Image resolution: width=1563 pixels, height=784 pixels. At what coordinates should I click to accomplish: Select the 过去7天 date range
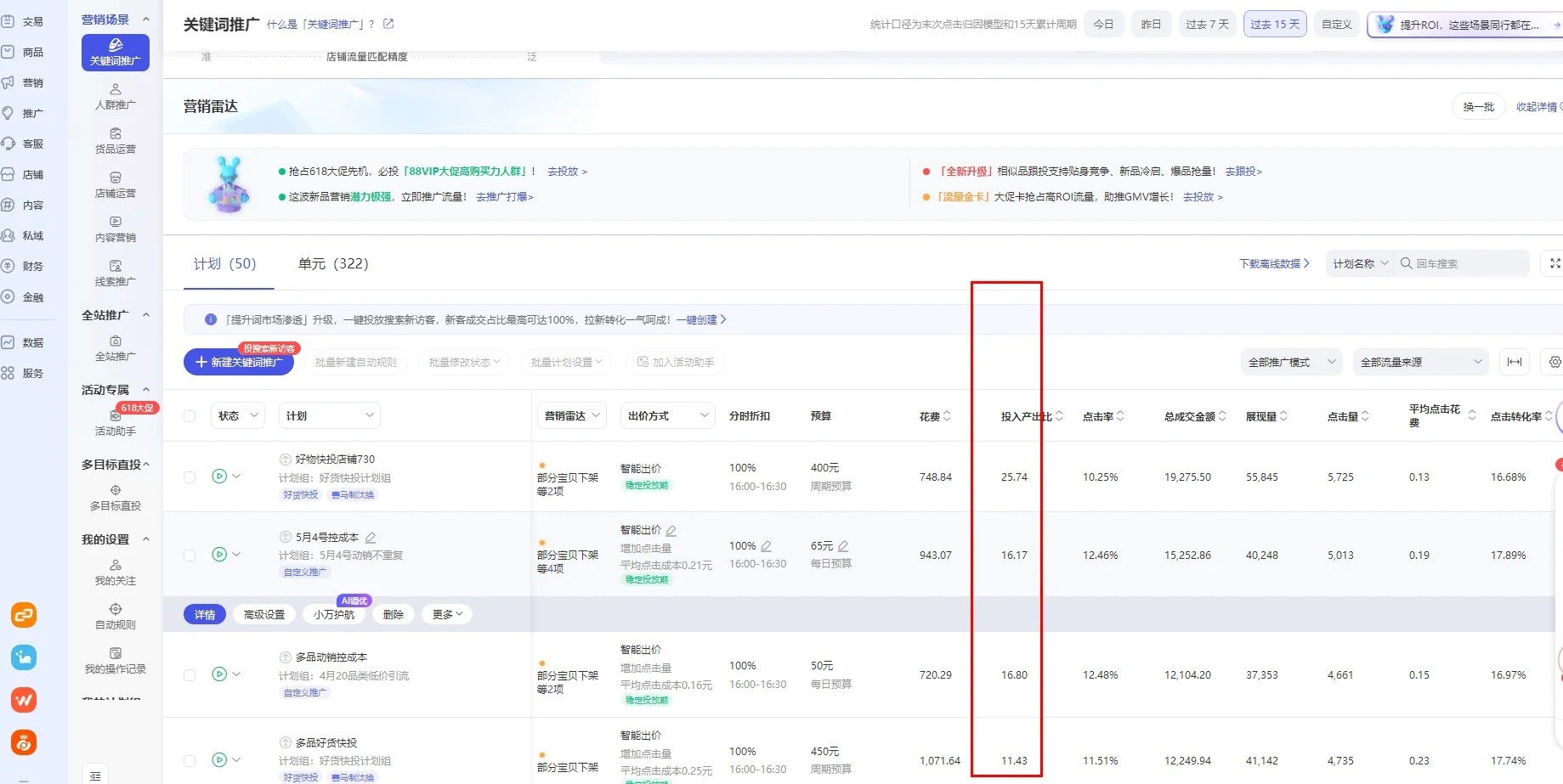[1207, 24]
